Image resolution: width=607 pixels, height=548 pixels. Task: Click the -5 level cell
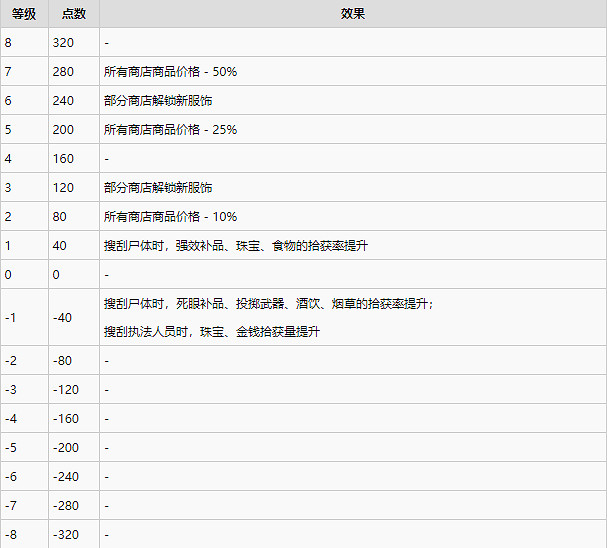click(x=11, y=448)
